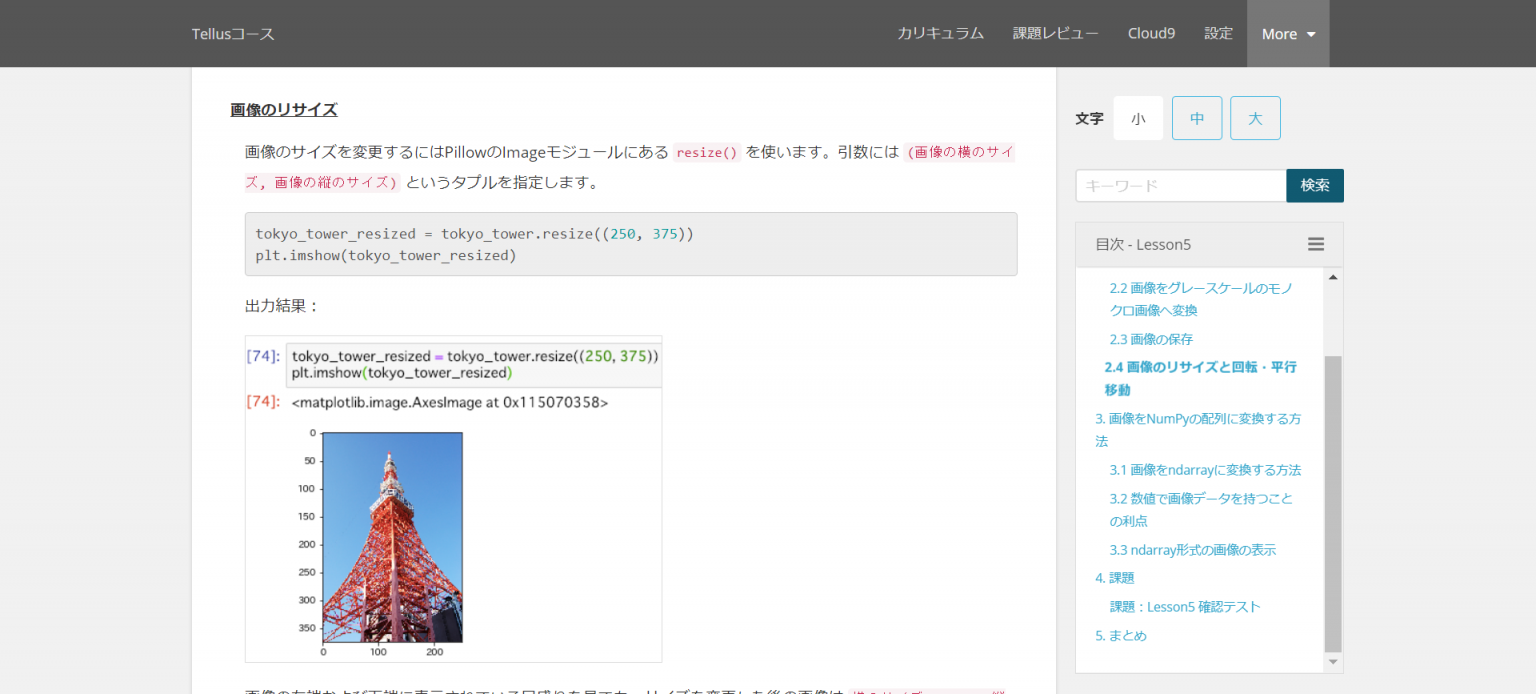Click the 出力結果： label

pos(282,306)
